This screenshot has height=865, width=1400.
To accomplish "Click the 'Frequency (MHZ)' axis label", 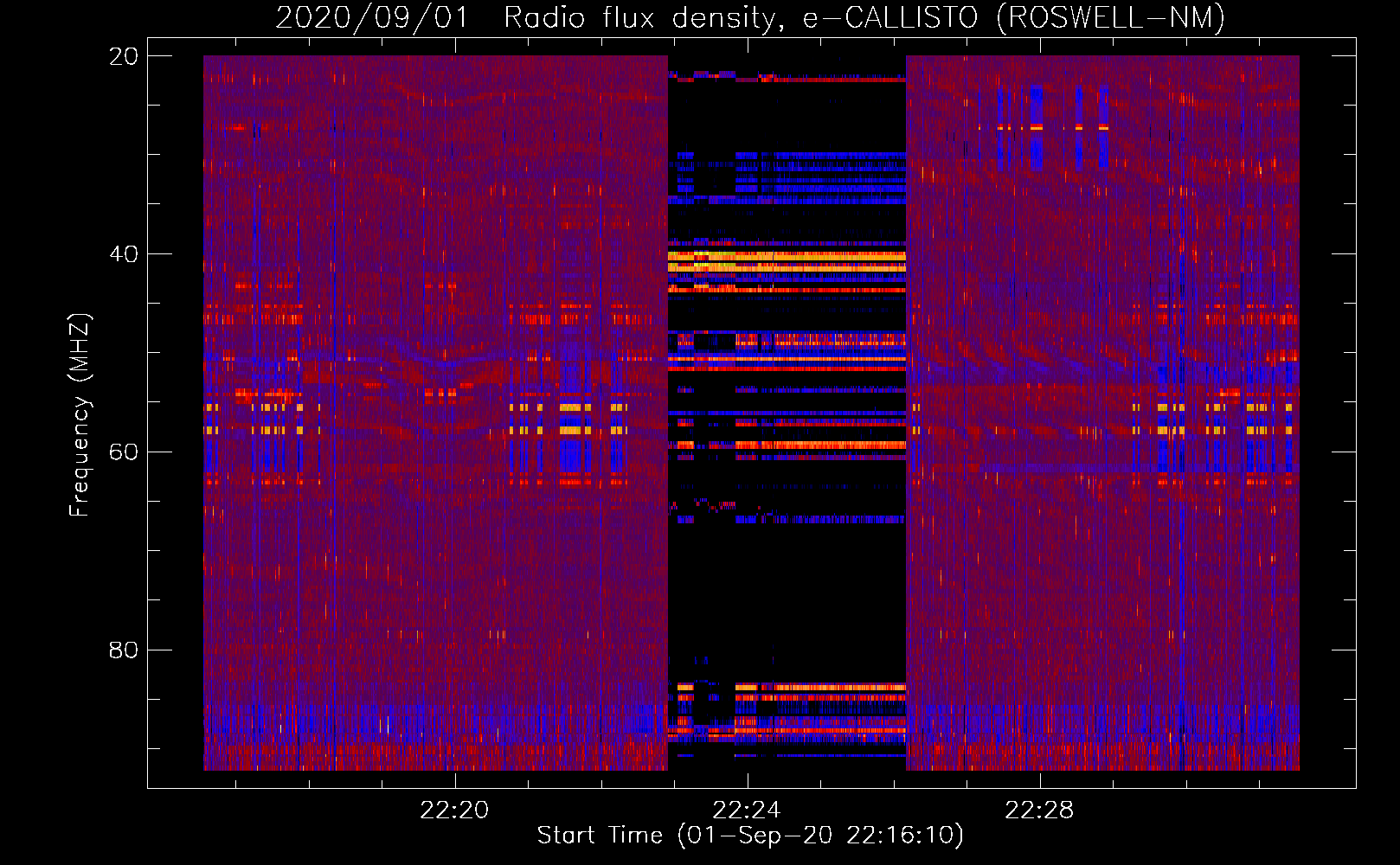I will [x=80, y=415].
